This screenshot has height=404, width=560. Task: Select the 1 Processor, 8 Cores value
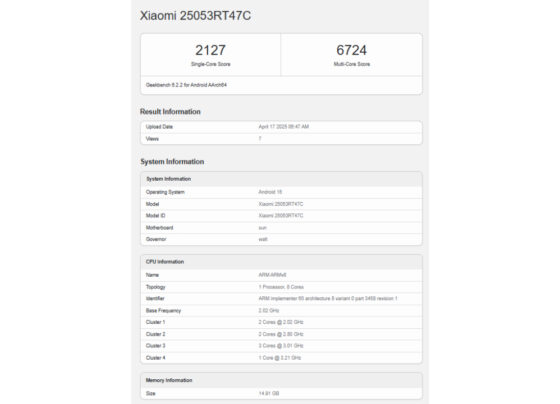click(281, 287)
